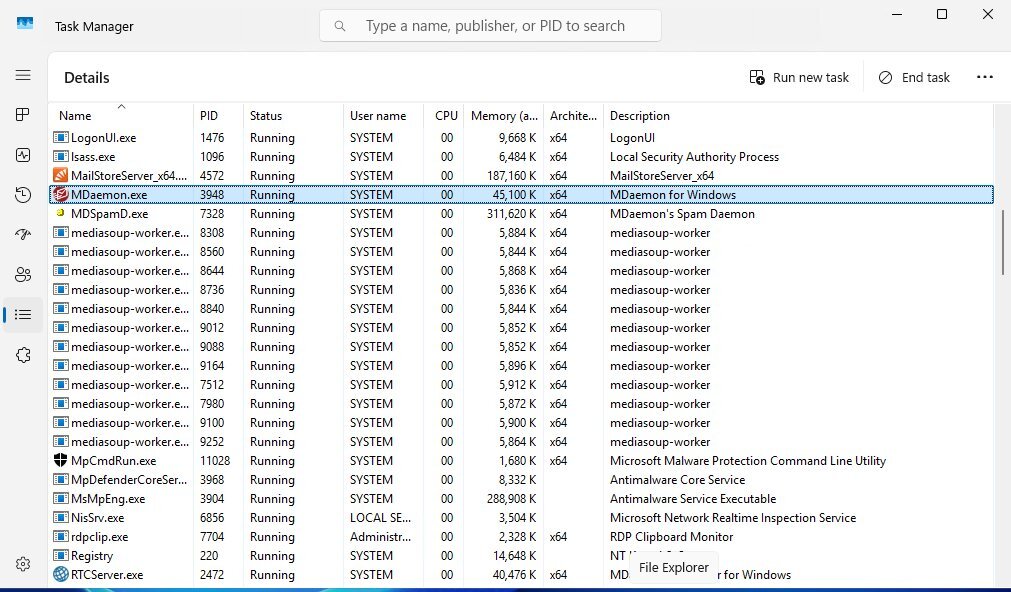The image size is (1011, 592).
Task: Click the MailStoreServer_x64 process icon
Action: click(x=61, y=175)
